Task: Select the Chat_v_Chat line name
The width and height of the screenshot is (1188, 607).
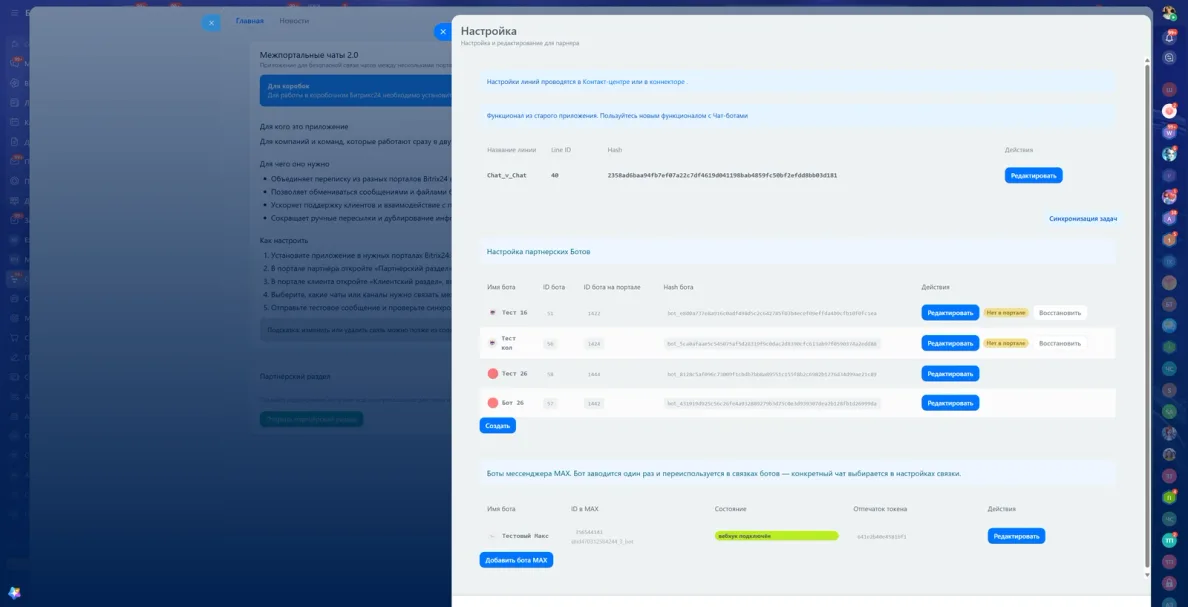Action: click(x=506, y=175)
